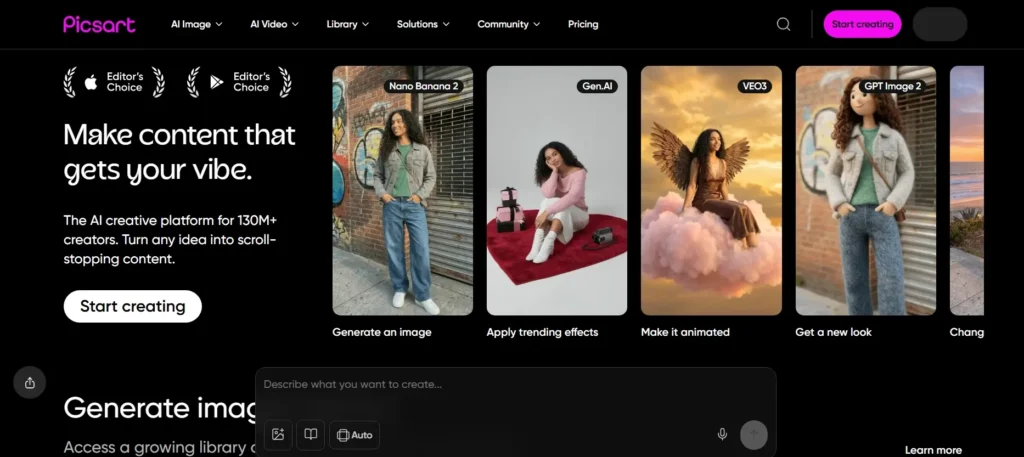Select the VEO3 angel thumbnail
This screenshot has height=457, width=1024.
click(x=711, y=190)
